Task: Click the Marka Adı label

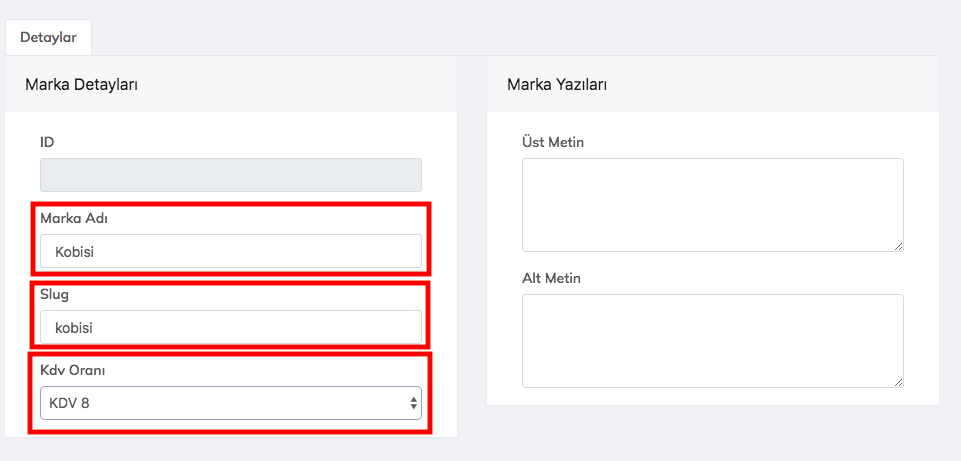Action: click(x=73, y=218)
